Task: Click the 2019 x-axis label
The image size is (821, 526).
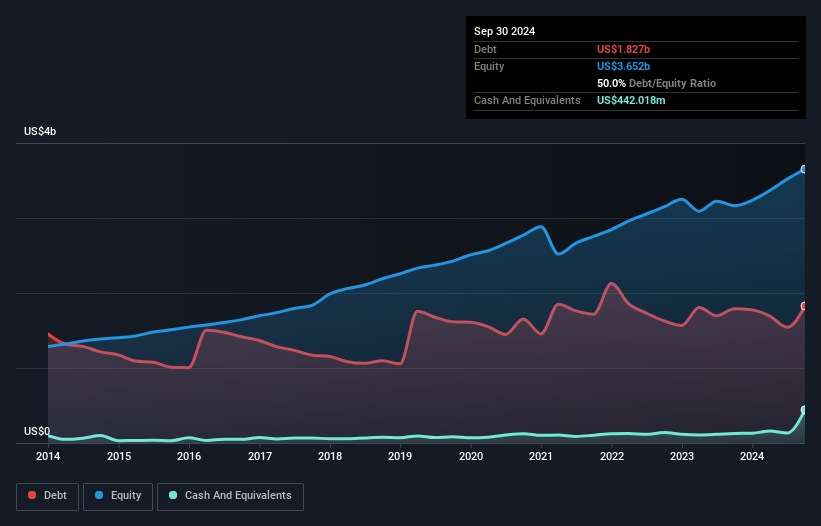Action: (x=400, y=456)
